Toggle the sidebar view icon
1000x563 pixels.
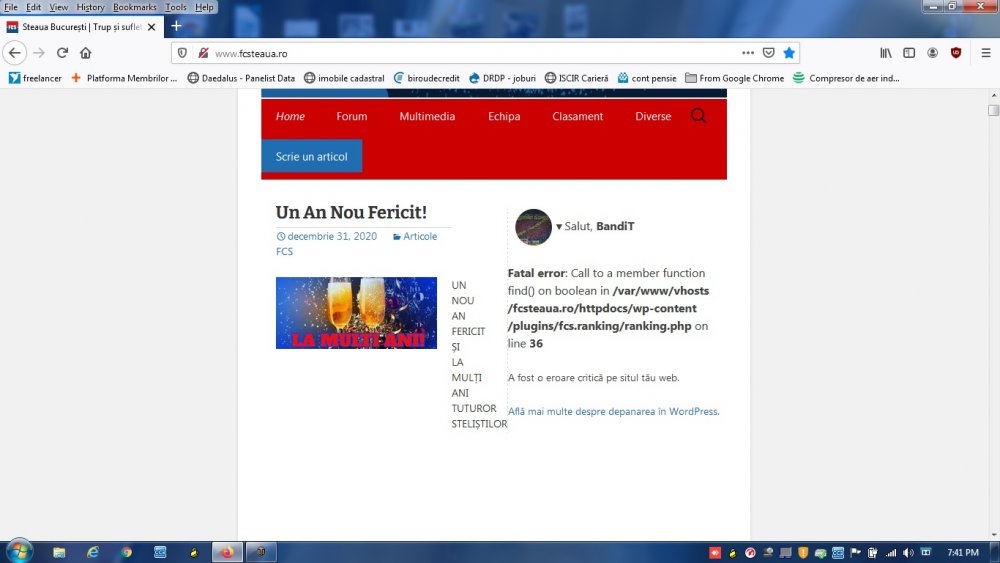(909, 53)
